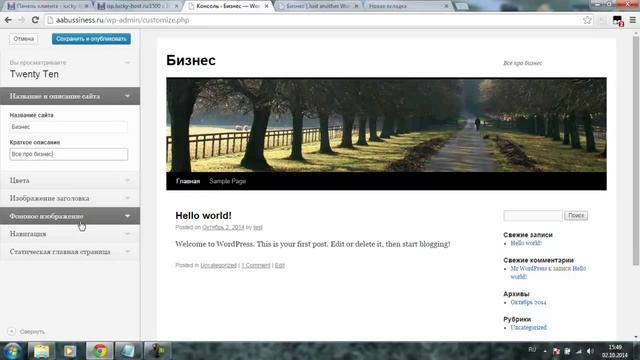Screen dimensions: 640x360
Task: Open the Uncategorized category link under post
Action: tap(218, 265)
